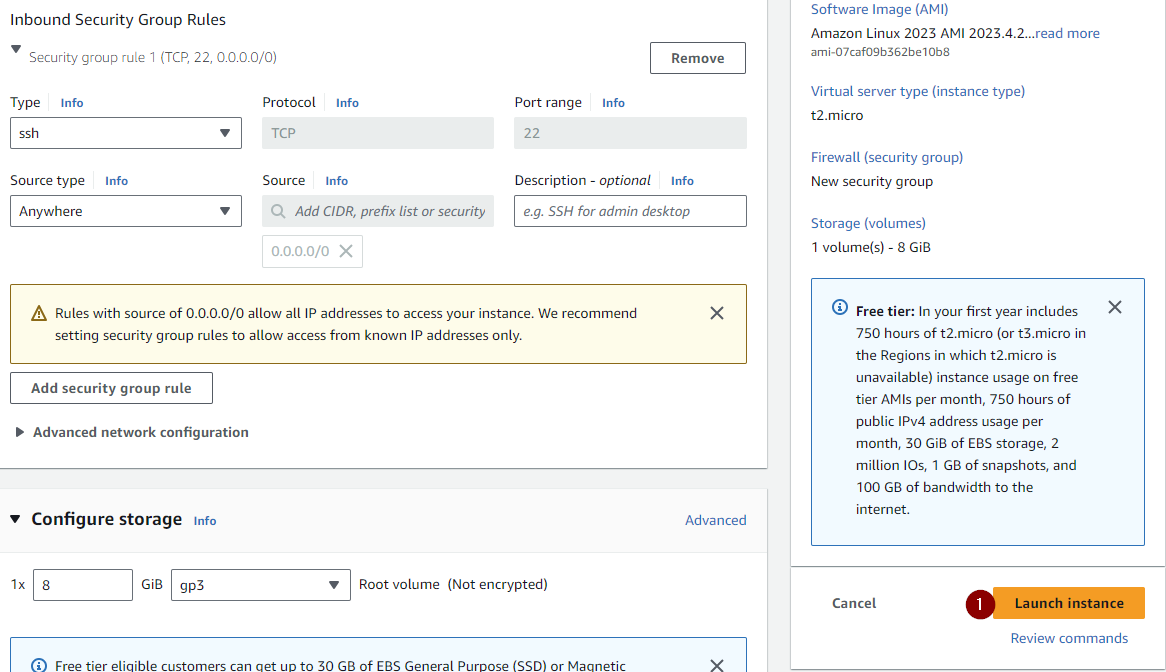Image resolution: width=1166 pixels, height=672 pixels.
Task: Dismiss the 0.0.0.0/0 warning alert
Action: click(x=717, y=313)
